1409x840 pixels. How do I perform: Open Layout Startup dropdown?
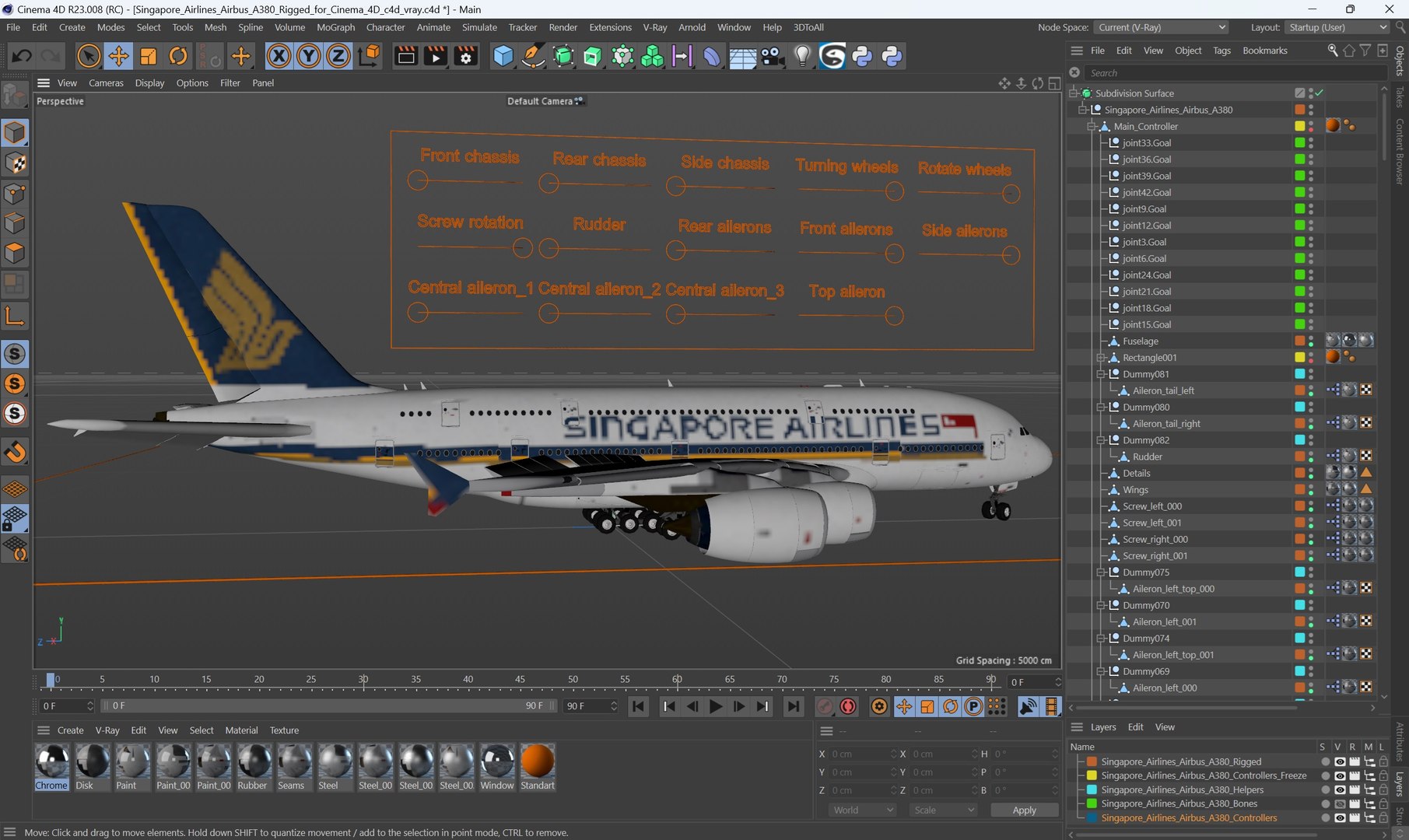tap(1337, 27)
